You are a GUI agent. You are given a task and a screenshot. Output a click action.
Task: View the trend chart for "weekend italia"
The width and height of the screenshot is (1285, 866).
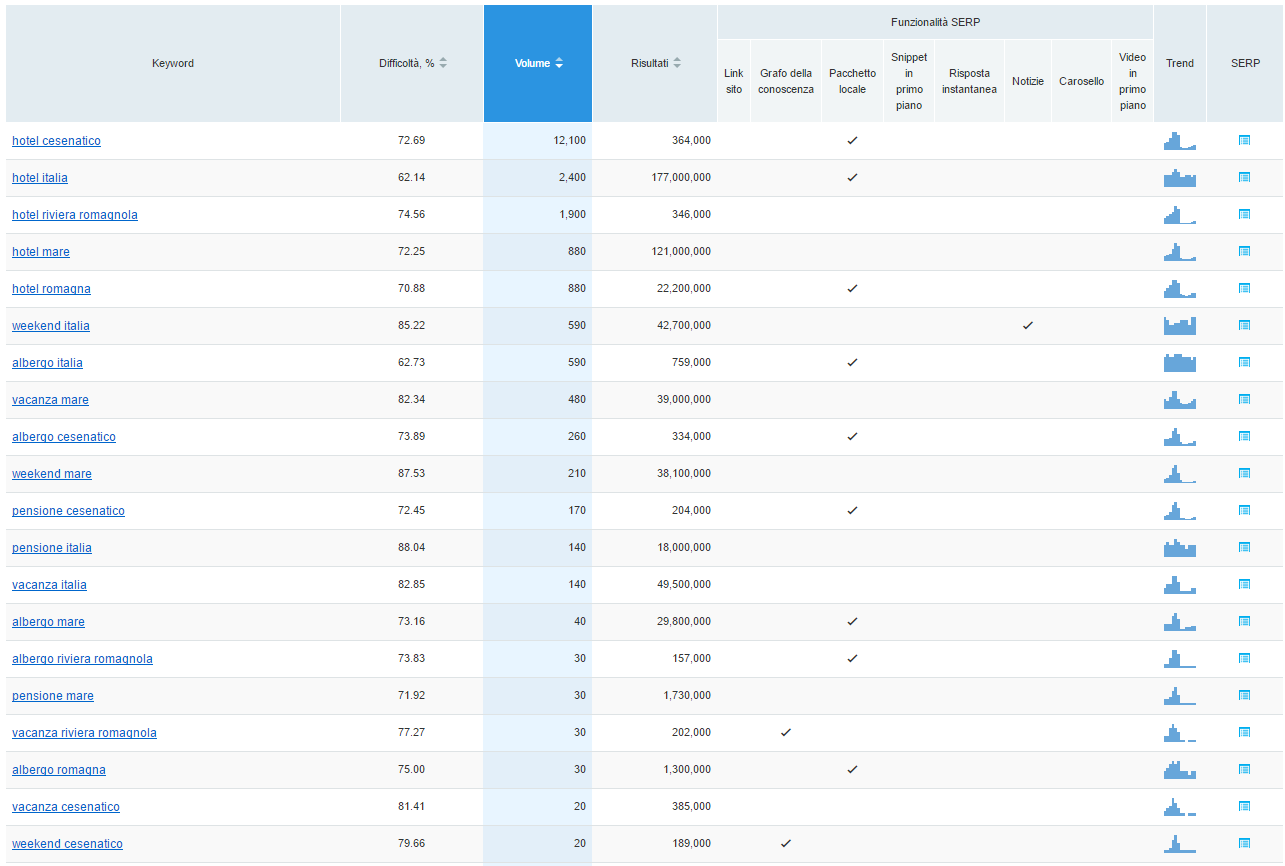click(x=1179, y=325)
